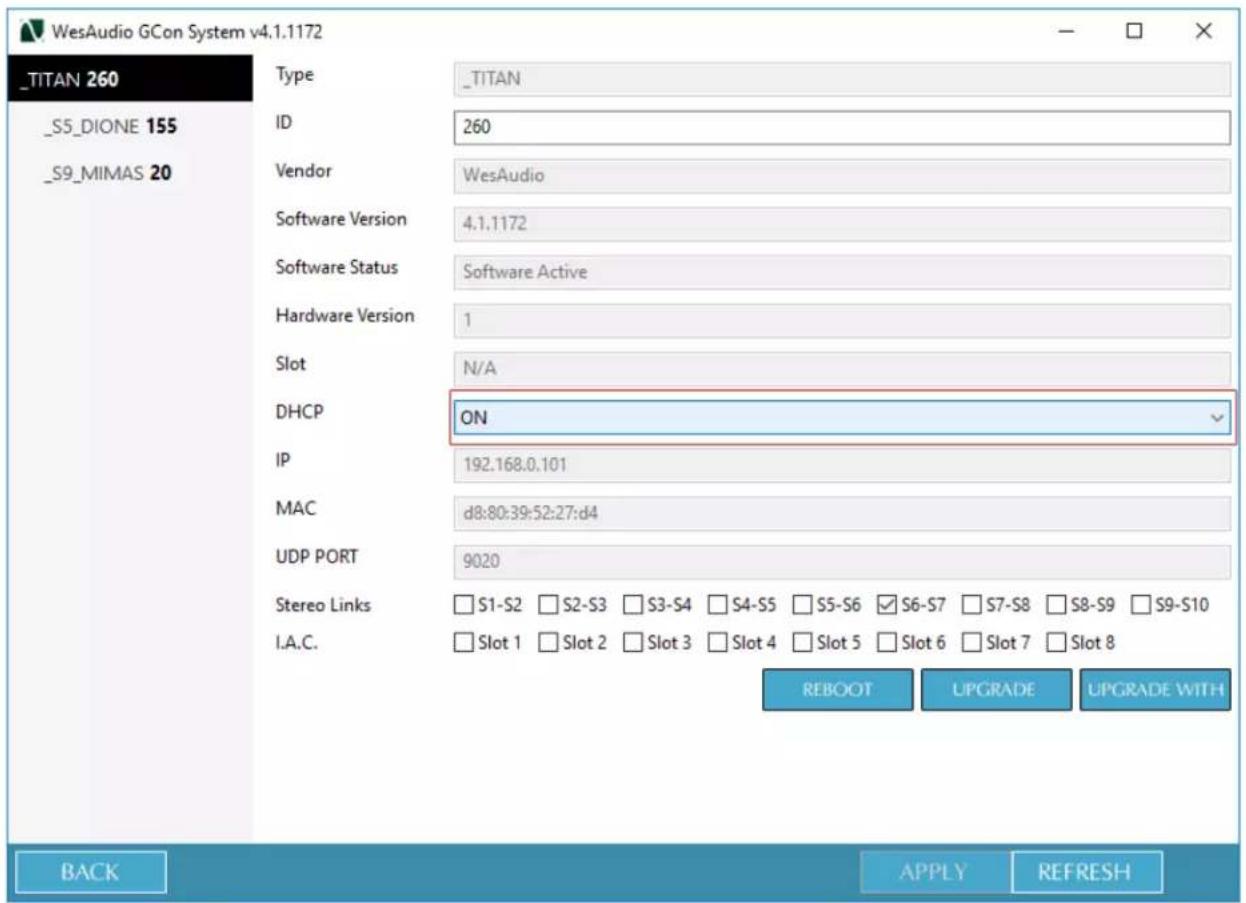Close the GCon System window
This screenshot has height=903, width=1246.
point(1203,31)
